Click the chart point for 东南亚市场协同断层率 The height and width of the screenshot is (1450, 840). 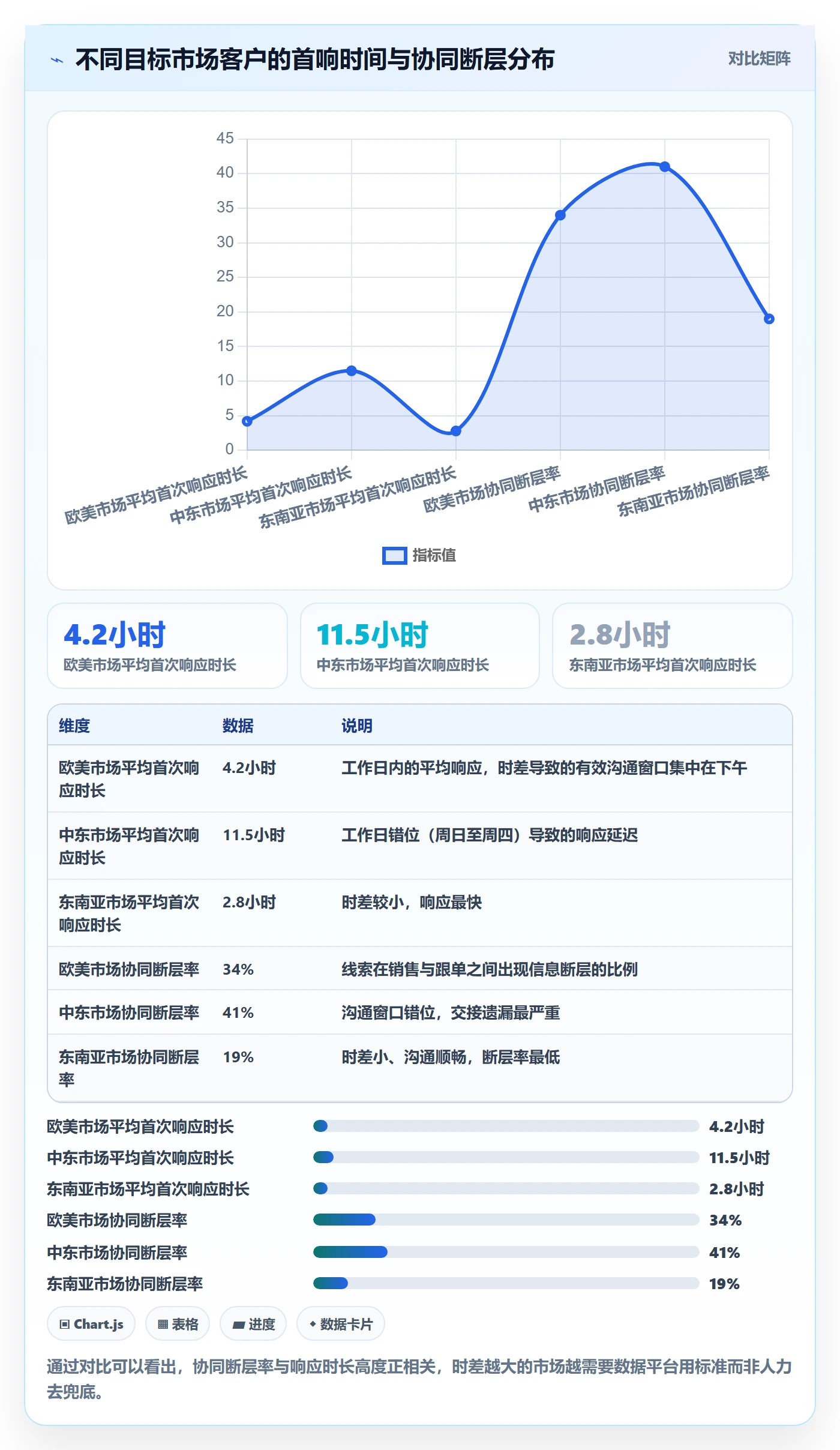click(769, 319)
